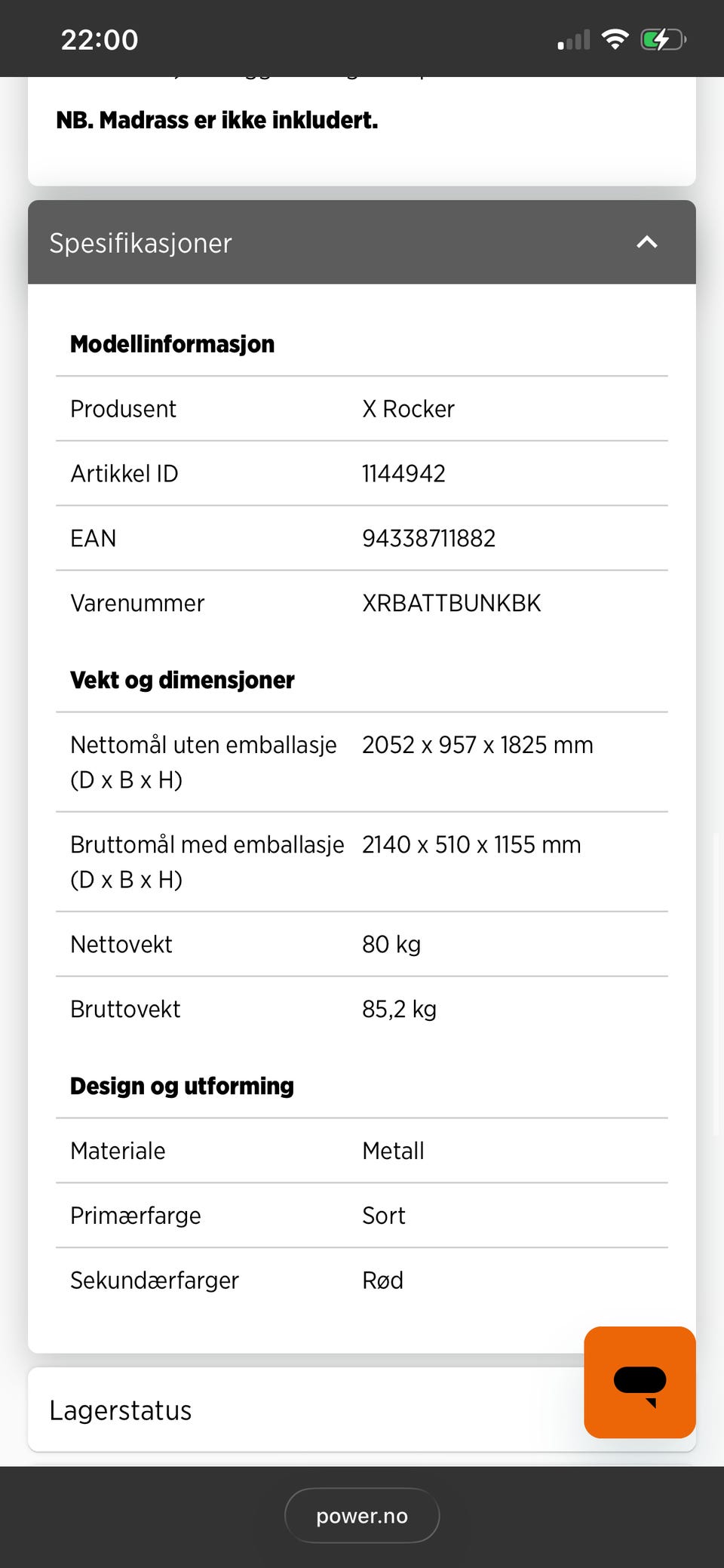
Task: Select the Modellinformasjon section heading
Action: (172, 344)
